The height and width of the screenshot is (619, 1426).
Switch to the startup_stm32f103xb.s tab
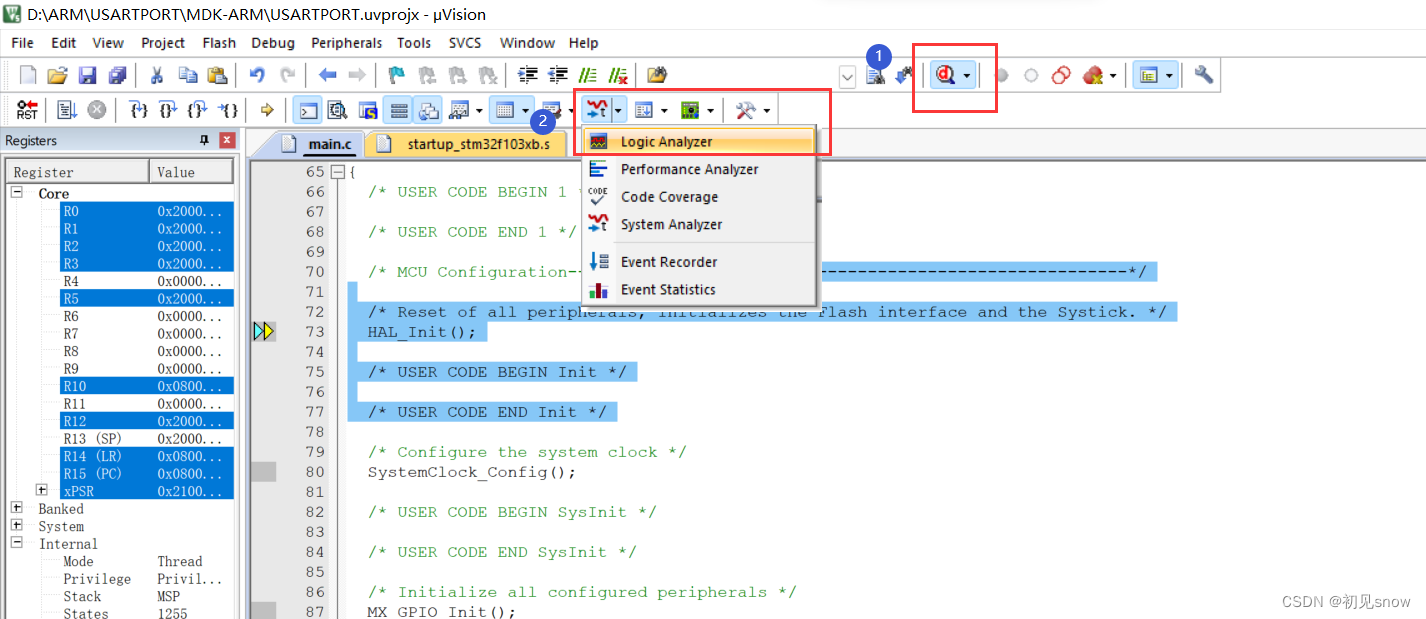[465, 144]
